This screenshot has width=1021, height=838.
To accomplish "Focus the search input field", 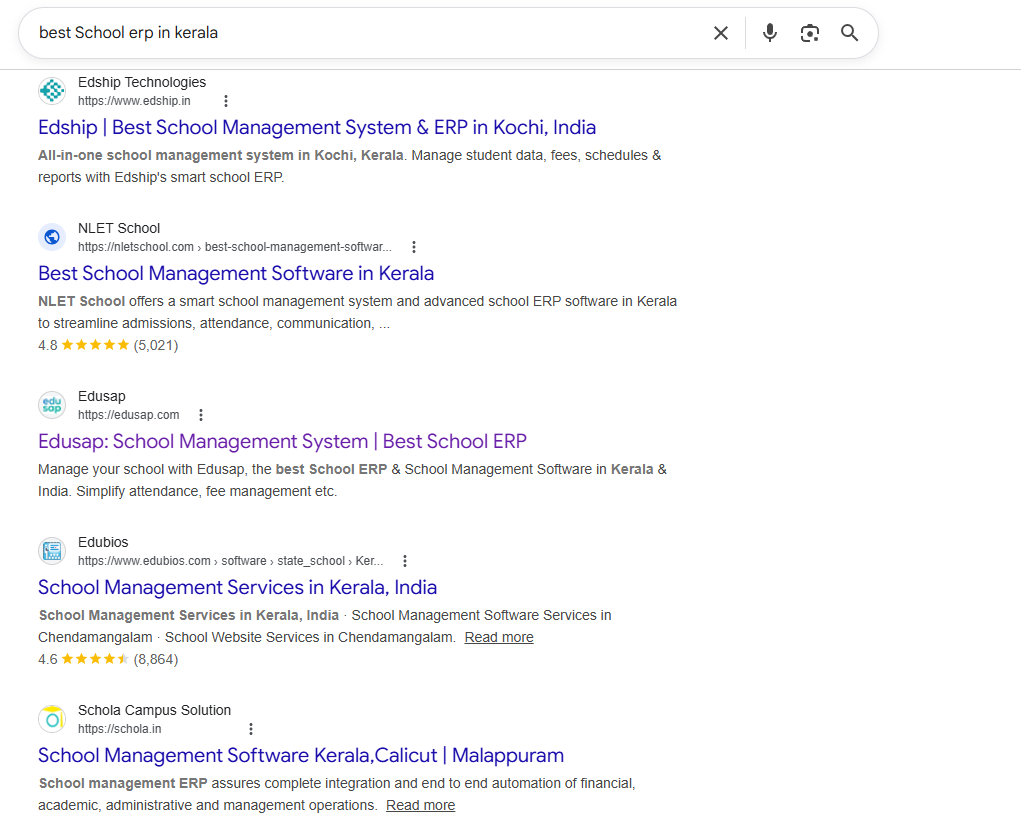I will (360, 33).
